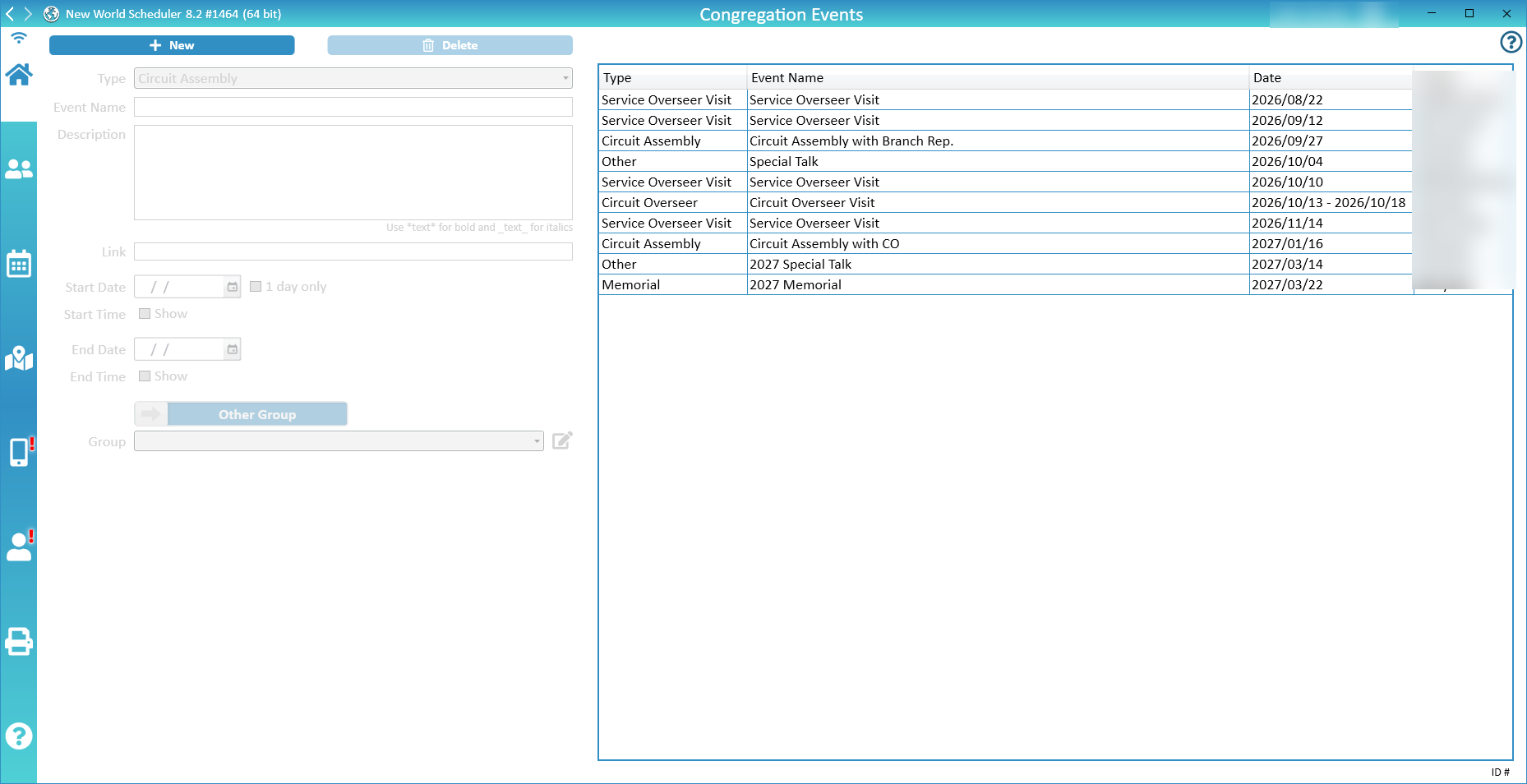
Task: Open the user account section with alert
Action: 20,546
